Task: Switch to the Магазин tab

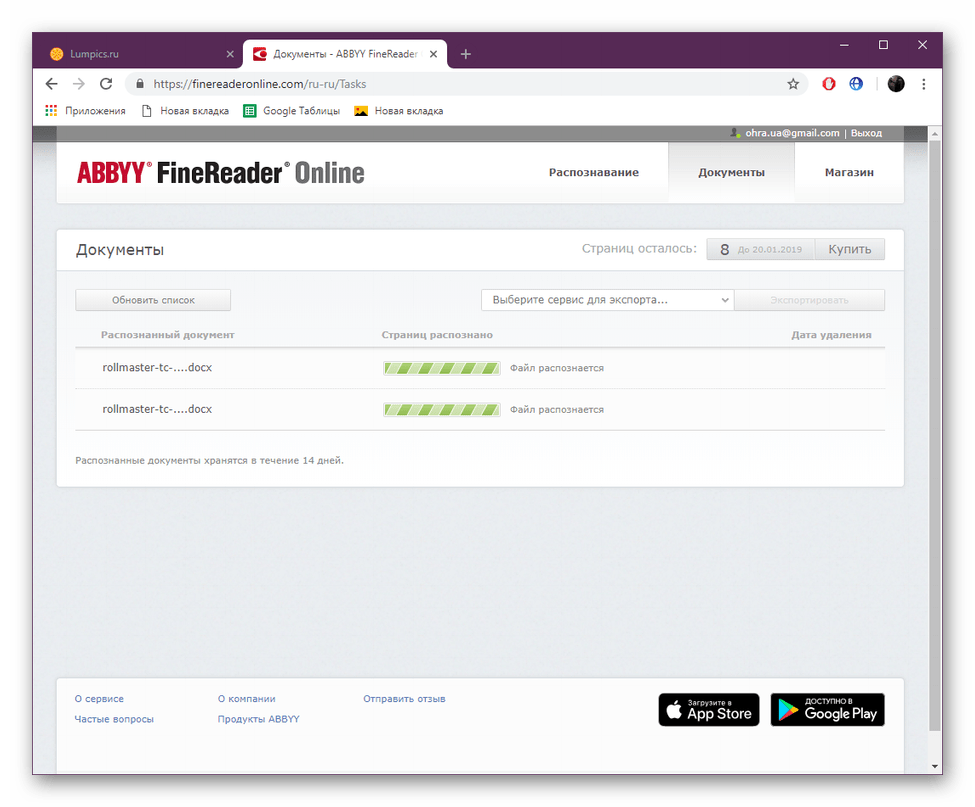Action: coord(848,172)
